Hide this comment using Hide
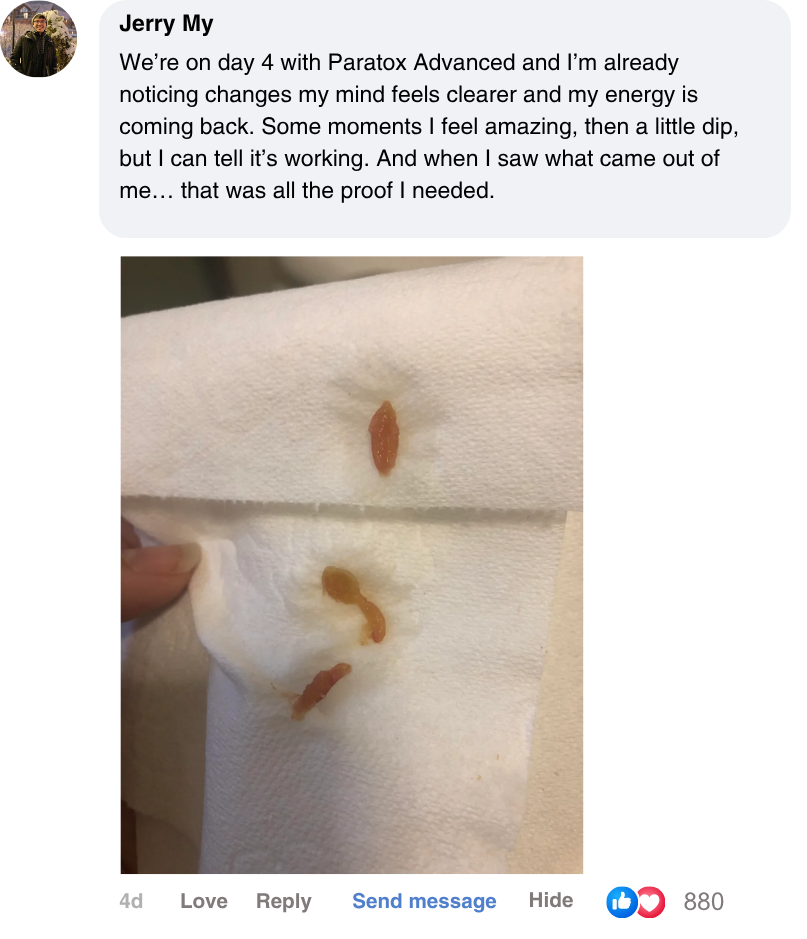 tap(551, 900)
